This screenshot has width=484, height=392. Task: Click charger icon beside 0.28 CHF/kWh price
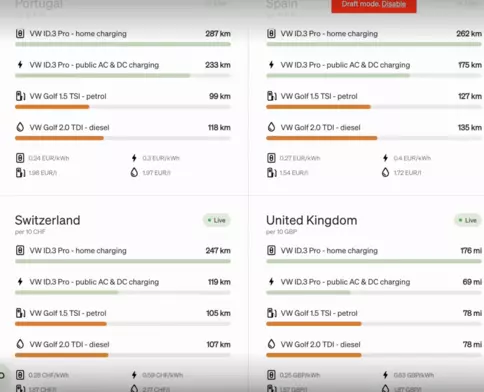pyautogui.click(x=20, y=375)
